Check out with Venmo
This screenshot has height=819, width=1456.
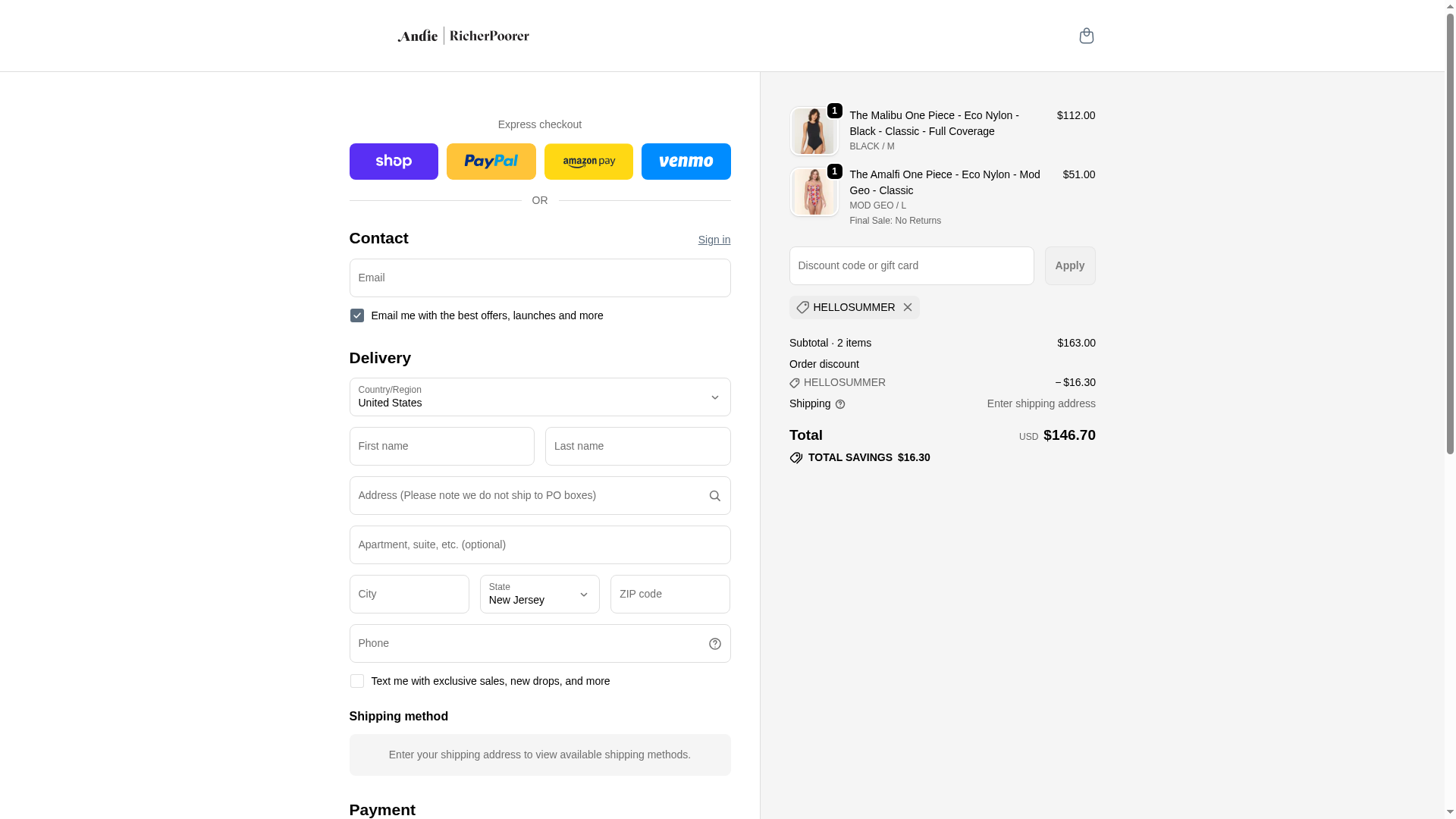686,162
